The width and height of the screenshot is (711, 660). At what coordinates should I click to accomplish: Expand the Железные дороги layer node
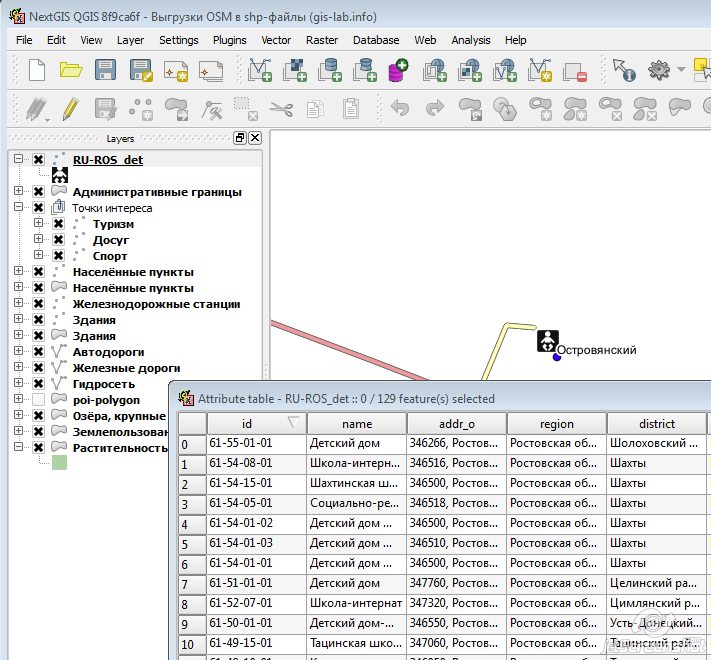click(x=18, y=366)
